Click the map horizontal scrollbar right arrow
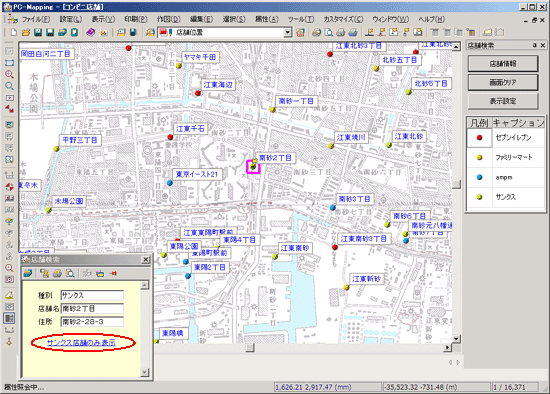Screen dimensions: 550x394 (x=447, y=347)
